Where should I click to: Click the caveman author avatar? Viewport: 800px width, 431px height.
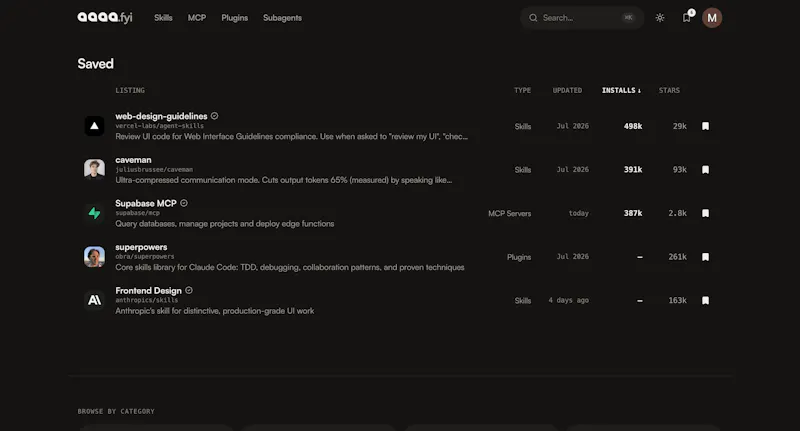coord(94,169)
